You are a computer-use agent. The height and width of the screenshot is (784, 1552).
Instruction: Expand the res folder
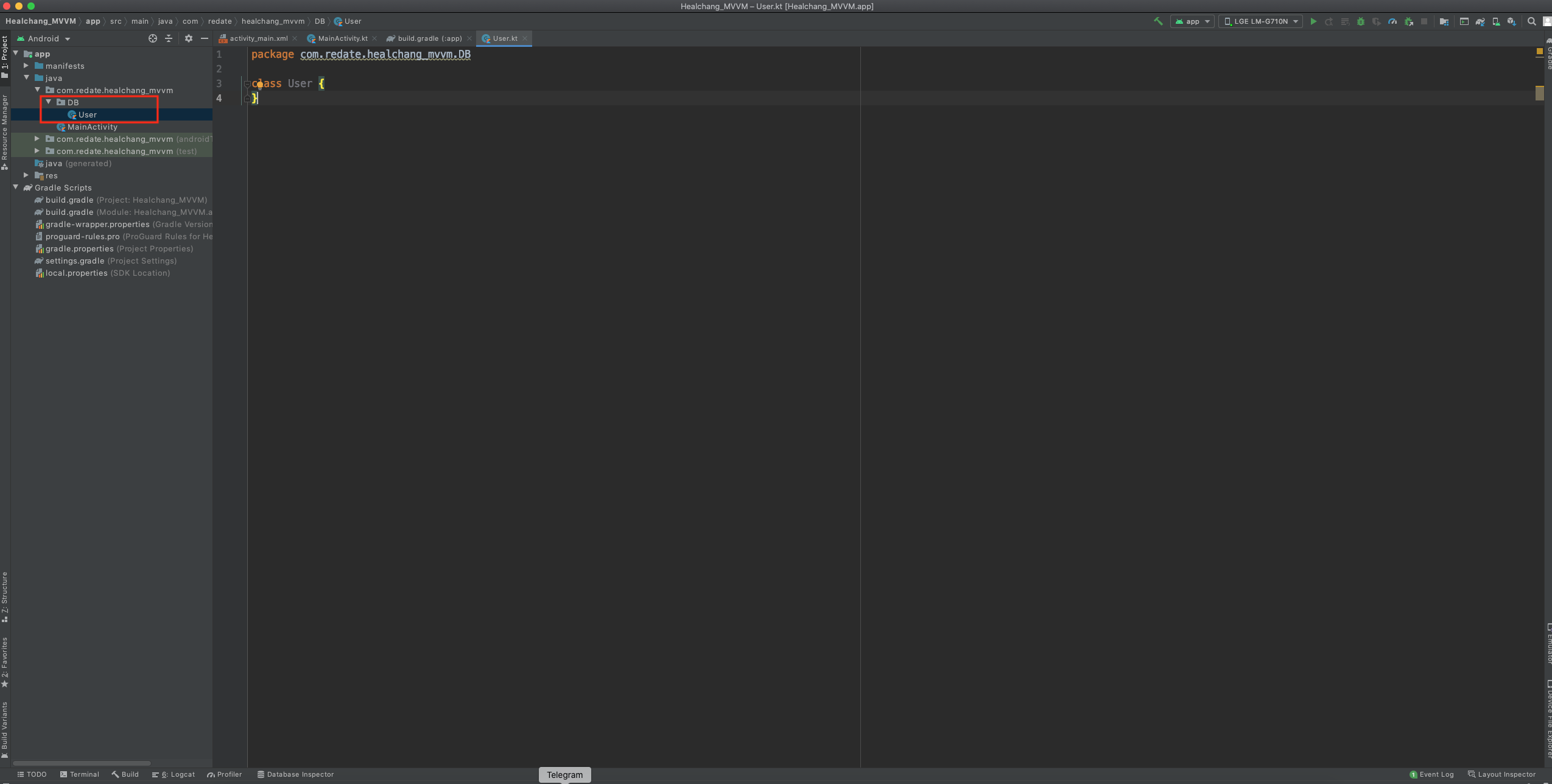click(x=26, y=175)
